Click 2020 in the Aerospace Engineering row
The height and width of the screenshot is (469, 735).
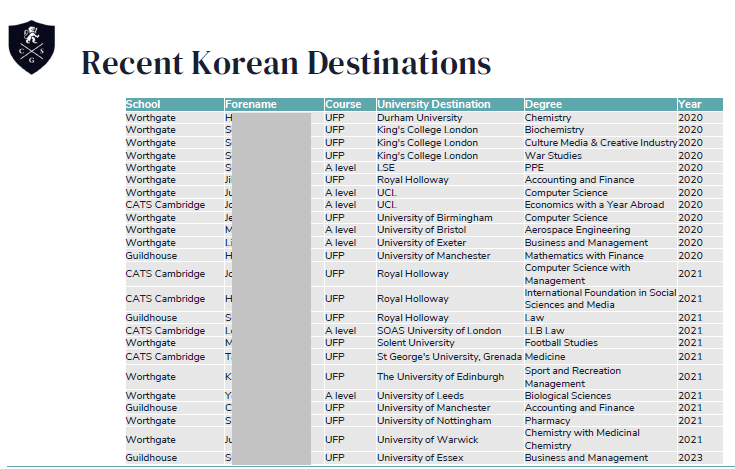pyautogui.click(x=700, y=230)
